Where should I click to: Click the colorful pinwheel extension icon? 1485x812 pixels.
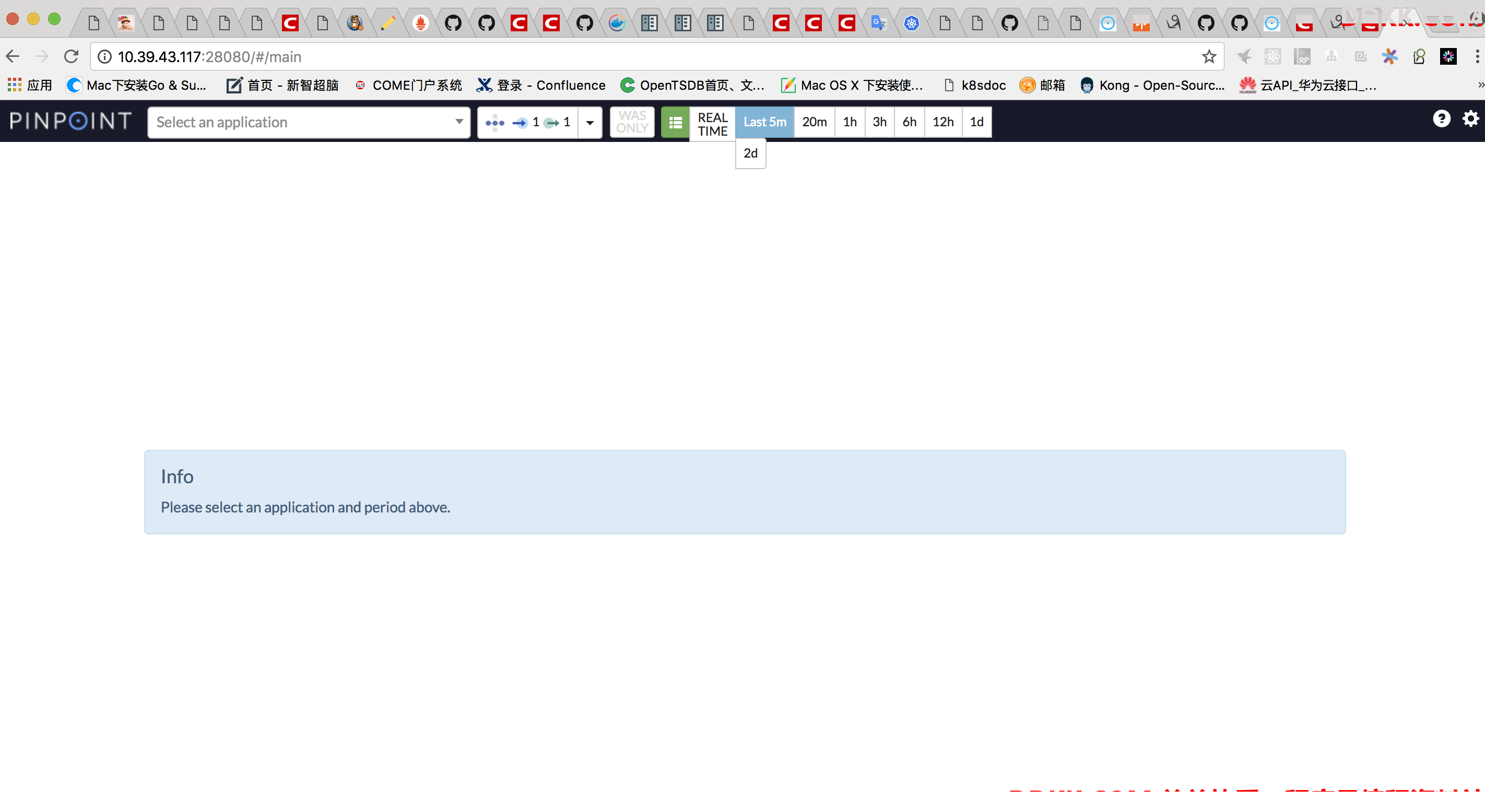(1389, 56)
